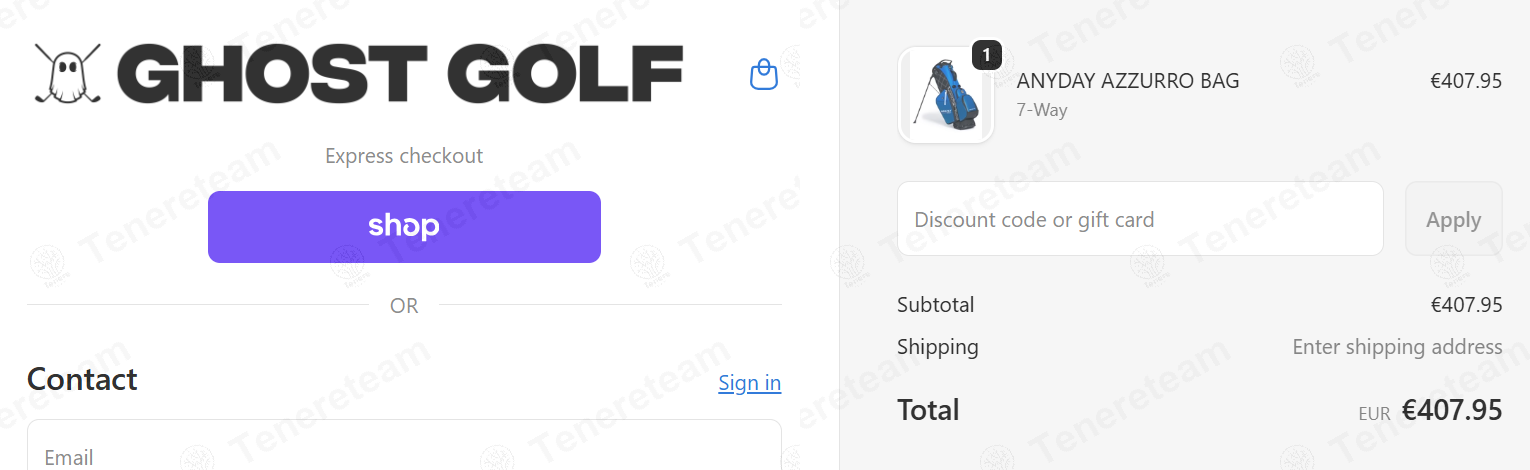The width and height of the screenshot is (1530, 470).
Task: Click the 7-Way variant label
Action: (x=1042, y=110)
